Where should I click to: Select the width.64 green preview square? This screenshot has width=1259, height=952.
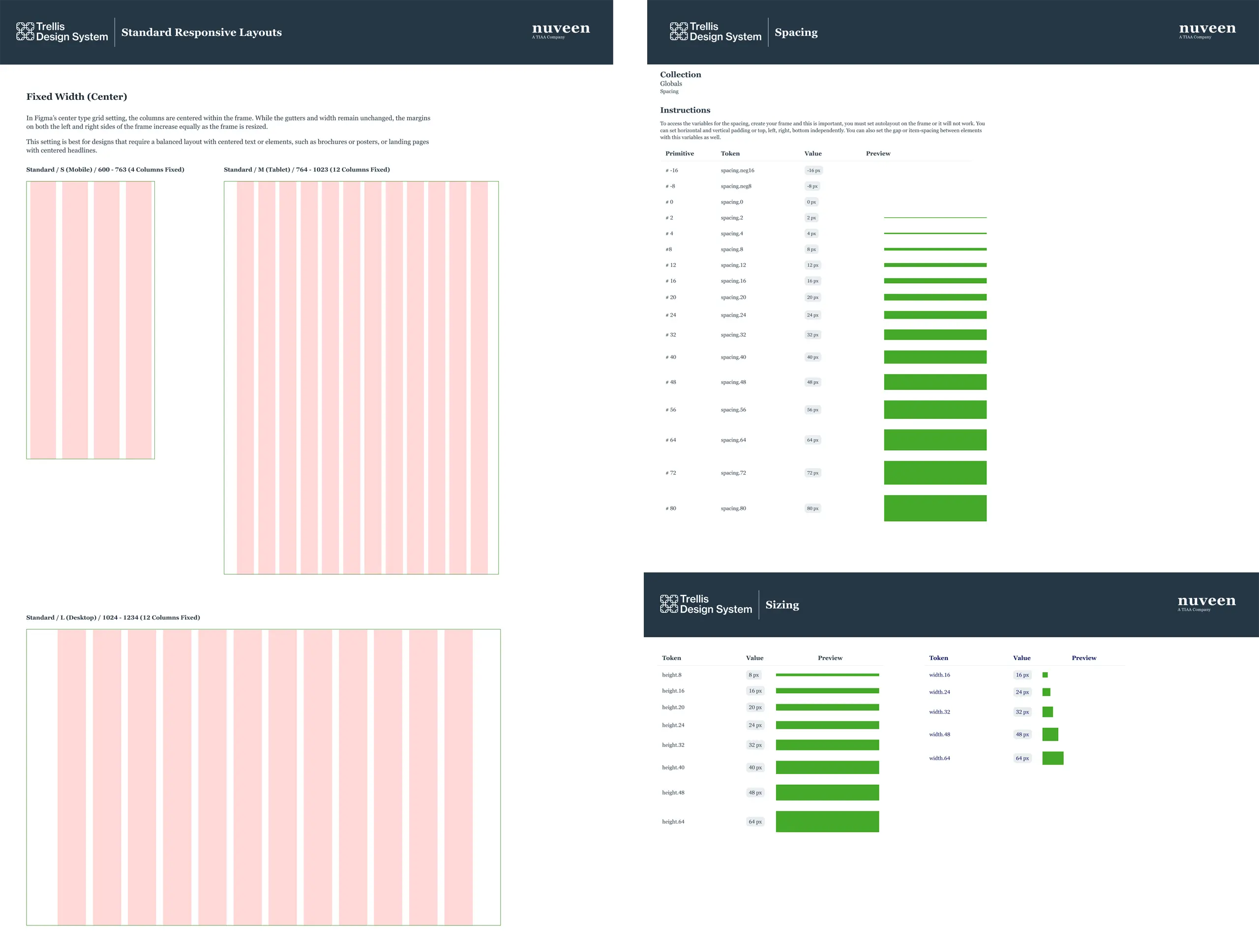click(x=1052, y=758)
